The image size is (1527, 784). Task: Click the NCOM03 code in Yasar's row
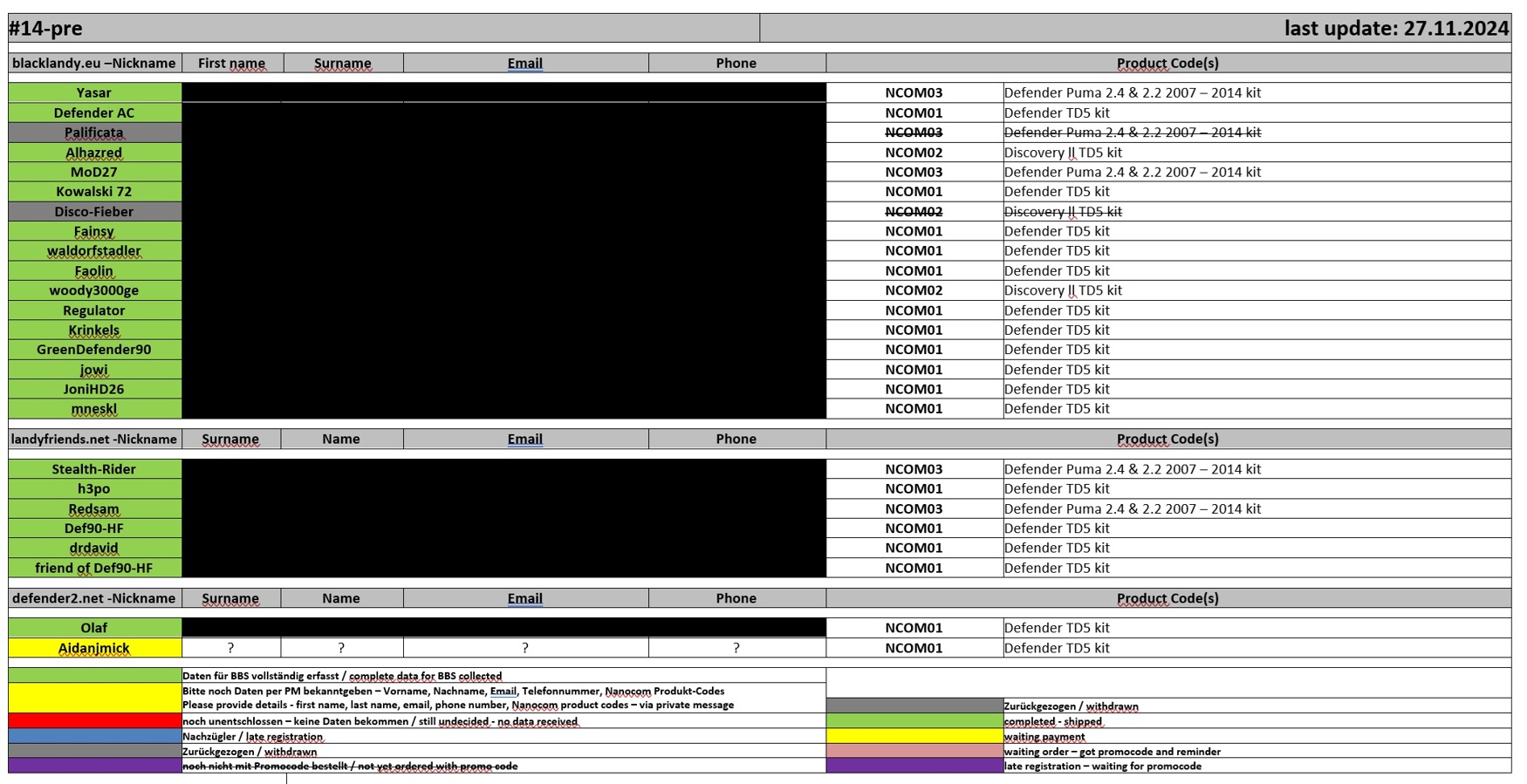914,92
